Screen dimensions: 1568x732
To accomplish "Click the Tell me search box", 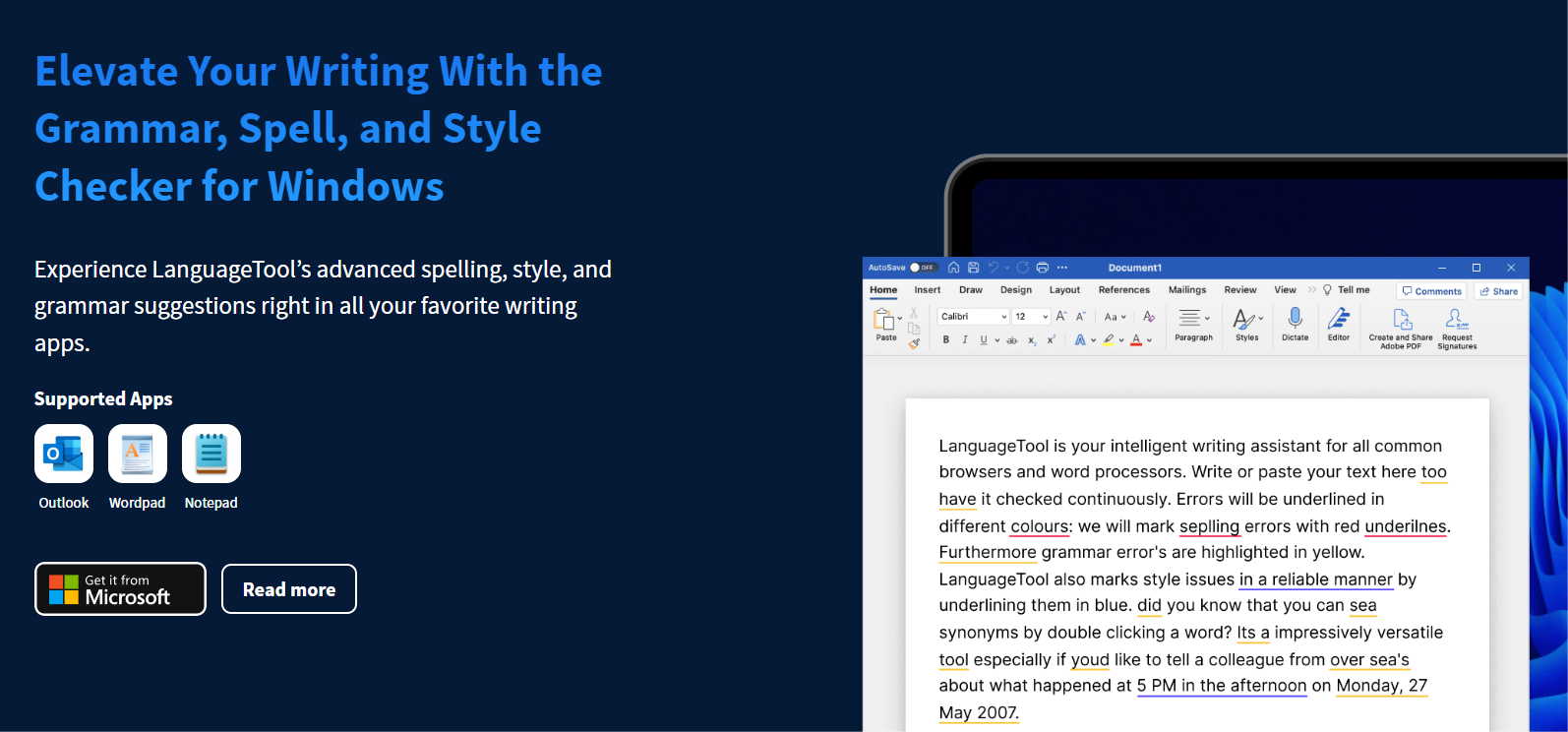I will (1347, 290).
